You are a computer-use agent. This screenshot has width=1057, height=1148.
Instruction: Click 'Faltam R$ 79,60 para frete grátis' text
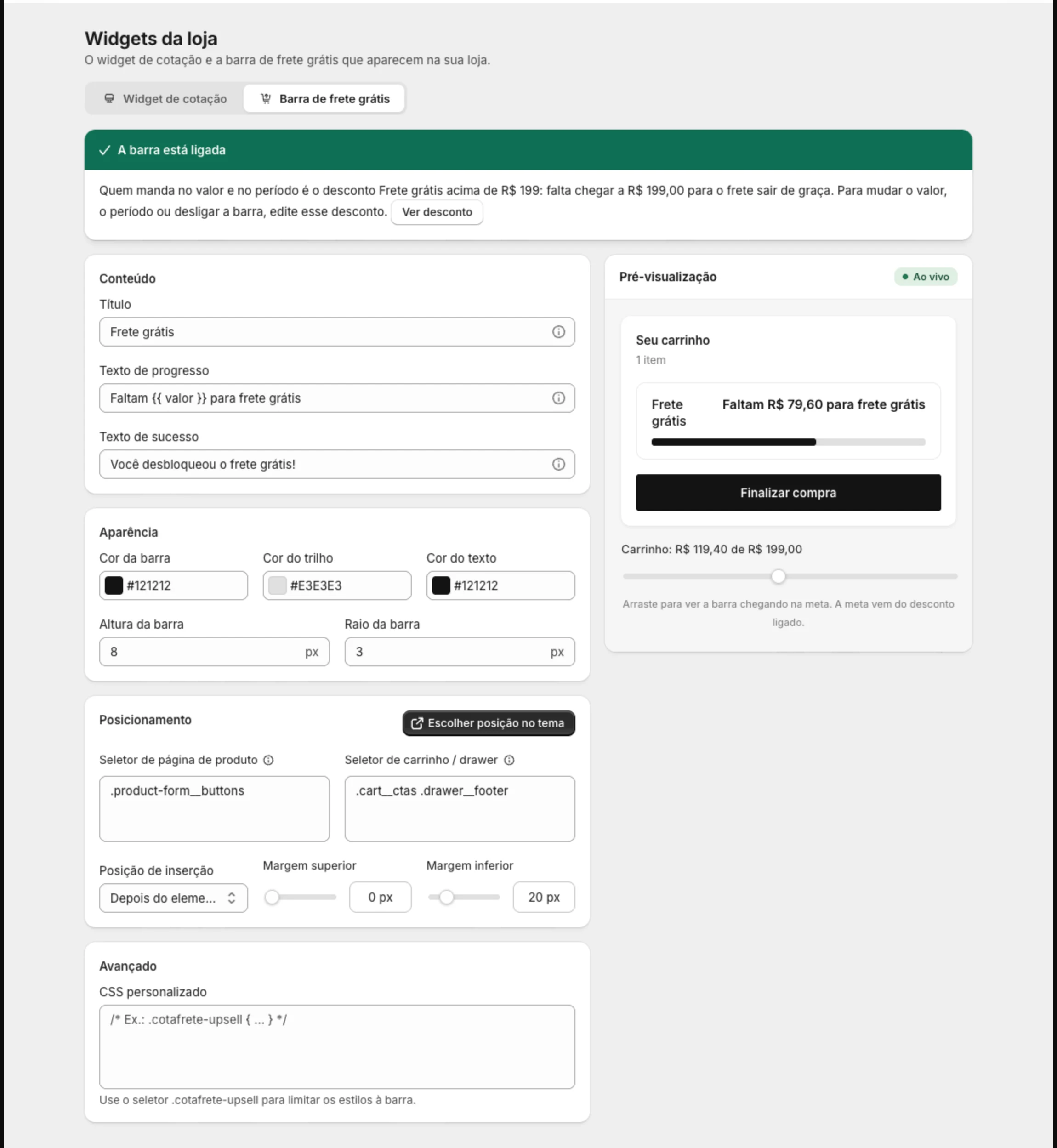click(x=824, y=404)
